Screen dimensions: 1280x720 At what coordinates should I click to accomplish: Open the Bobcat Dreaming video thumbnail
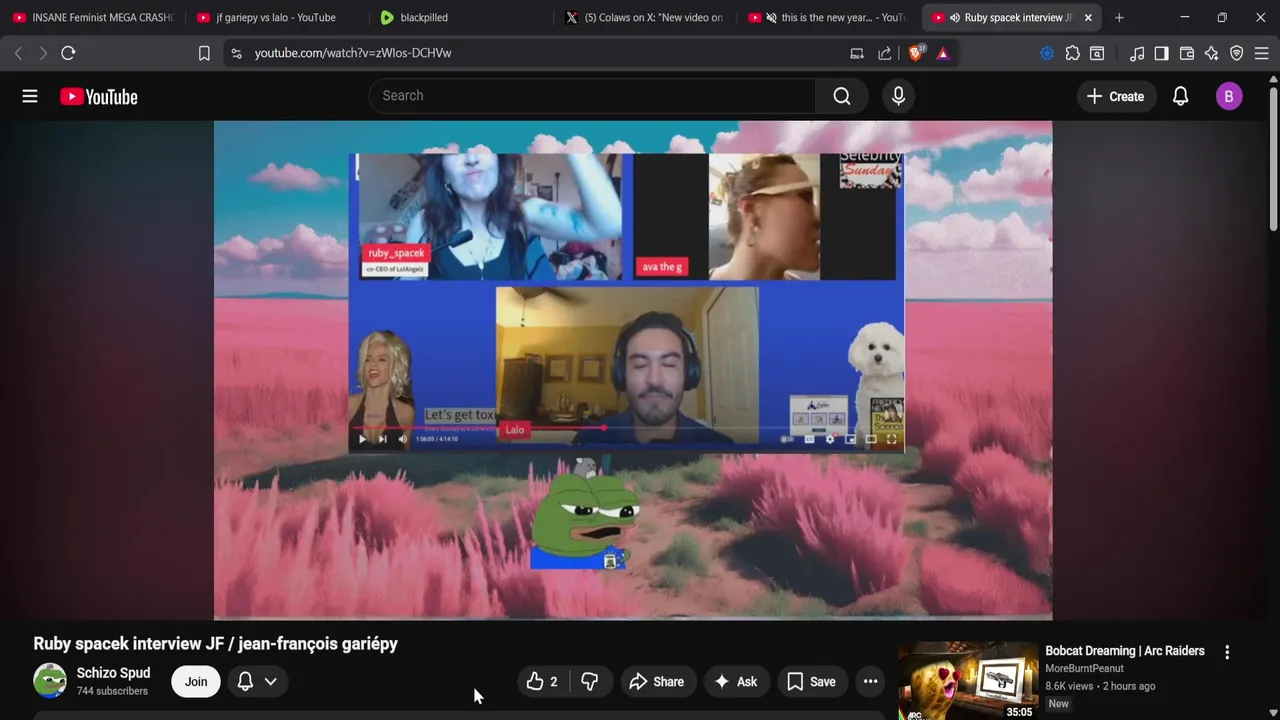click(968, 681)
